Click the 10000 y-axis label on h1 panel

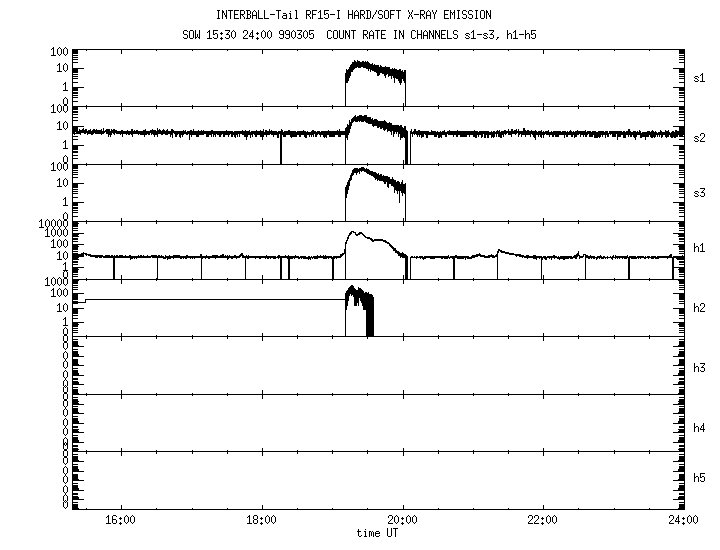[53, 225]
